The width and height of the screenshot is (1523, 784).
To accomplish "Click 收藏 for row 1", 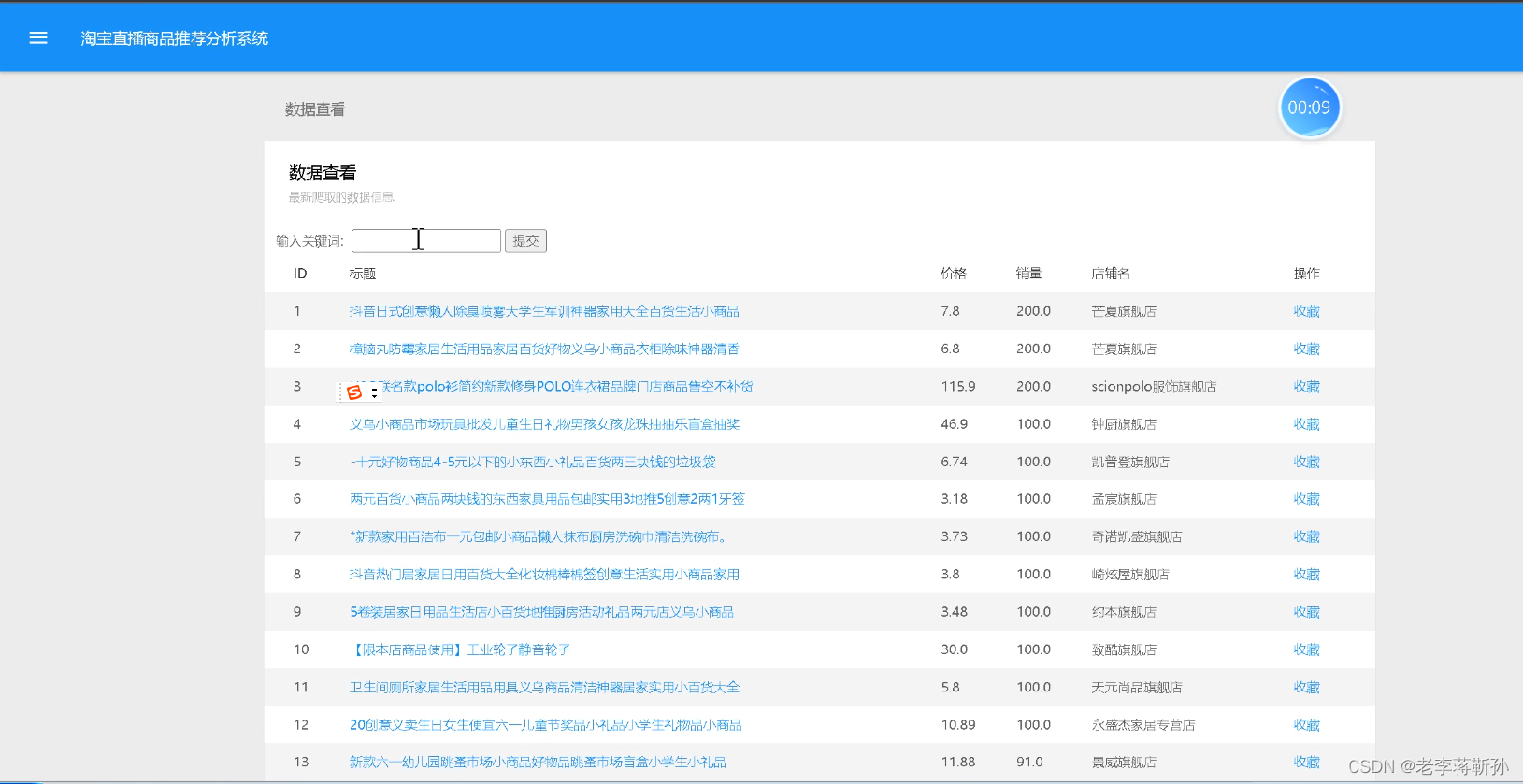I will (x=1306, y=311).
